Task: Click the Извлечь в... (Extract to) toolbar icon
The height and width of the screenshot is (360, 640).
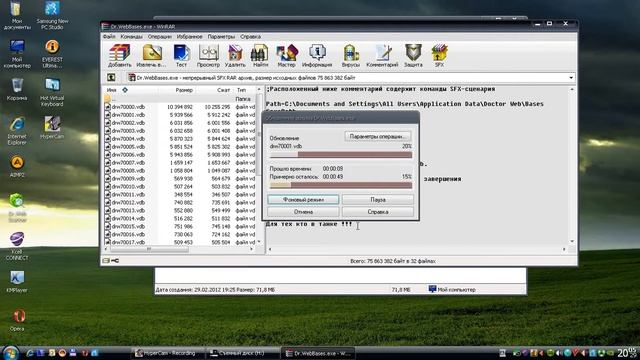Action: (151, 56)
